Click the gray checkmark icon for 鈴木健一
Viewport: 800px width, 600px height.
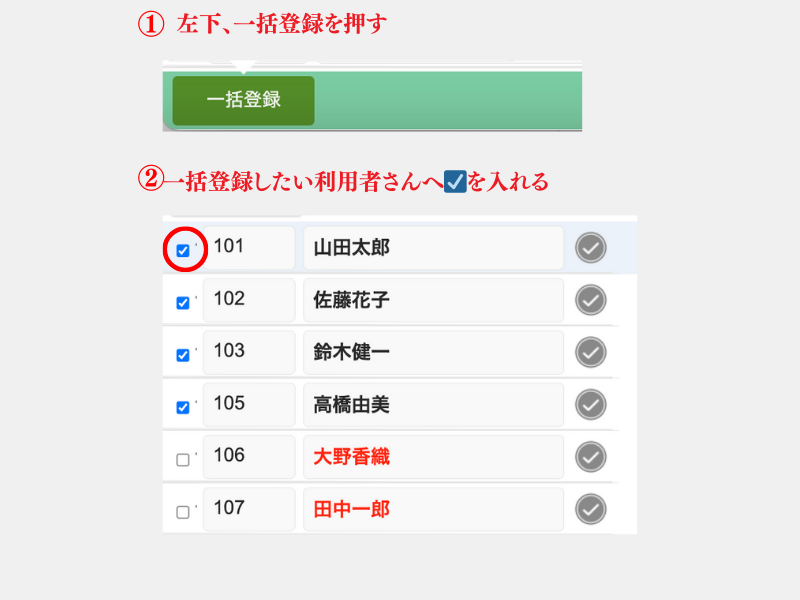[591, 352]
